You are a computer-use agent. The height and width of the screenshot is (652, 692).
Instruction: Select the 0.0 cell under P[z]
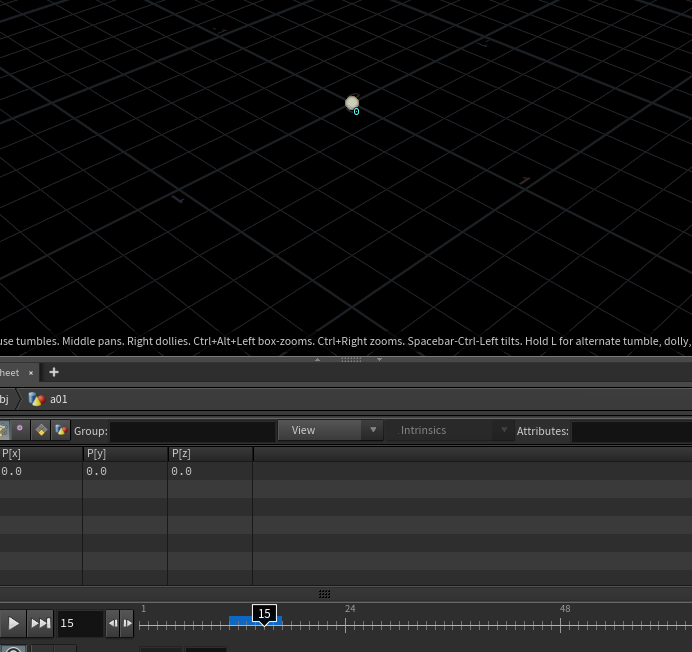coord(211,471)
